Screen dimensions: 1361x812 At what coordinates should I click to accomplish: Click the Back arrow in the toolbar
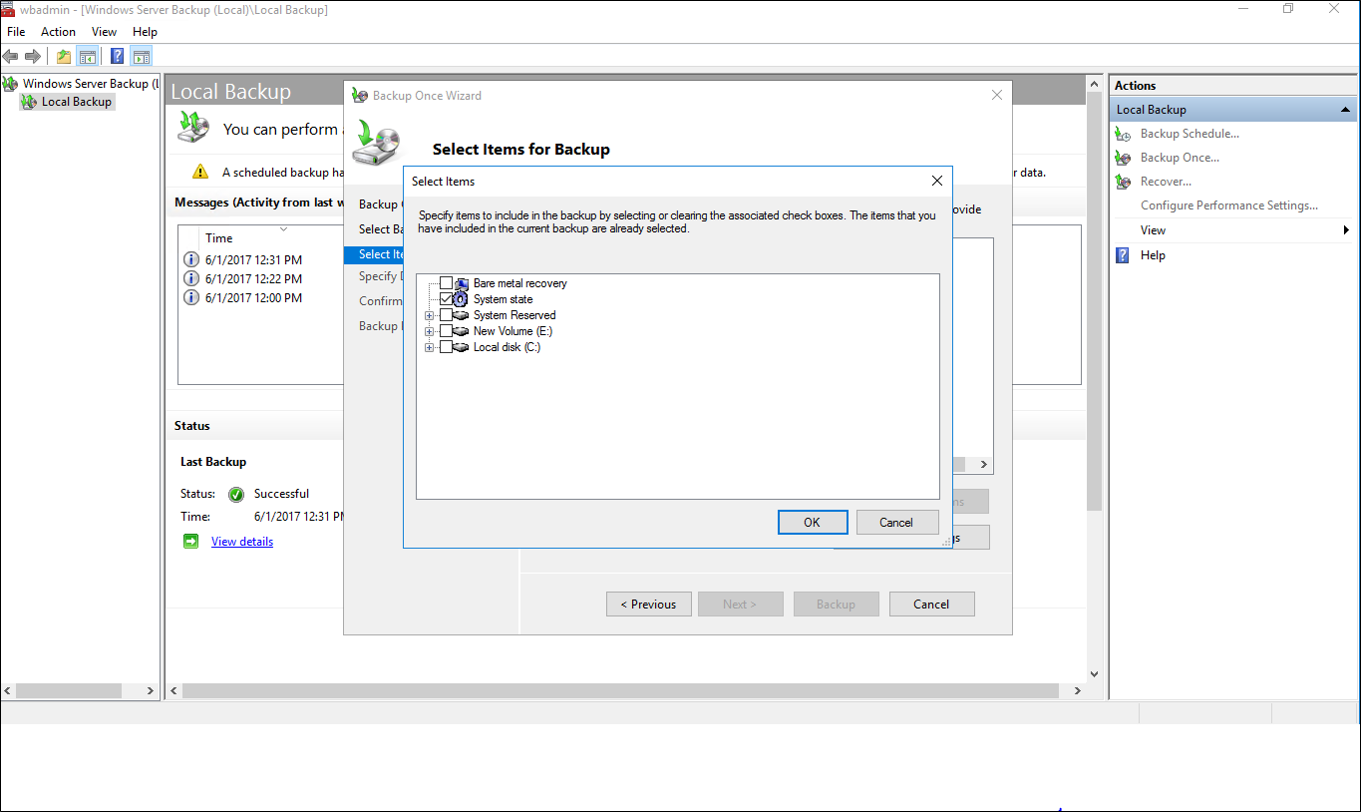click(11, 56)
